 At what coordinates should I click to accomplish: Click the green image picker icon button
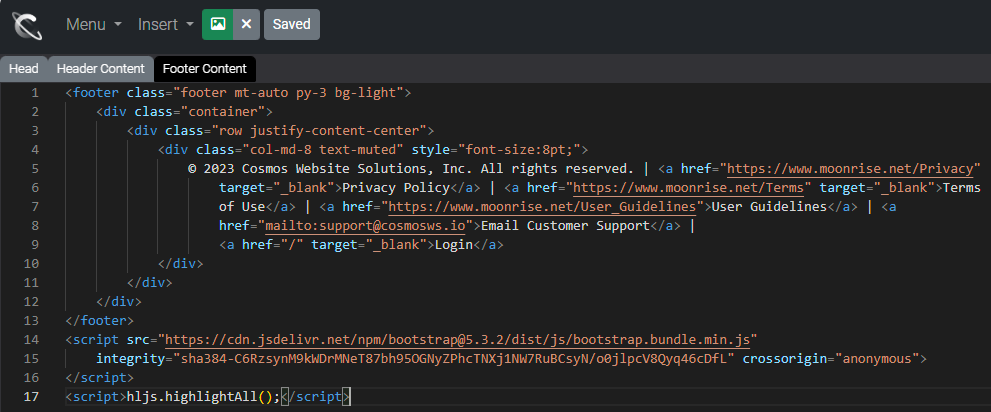[217, 24]
